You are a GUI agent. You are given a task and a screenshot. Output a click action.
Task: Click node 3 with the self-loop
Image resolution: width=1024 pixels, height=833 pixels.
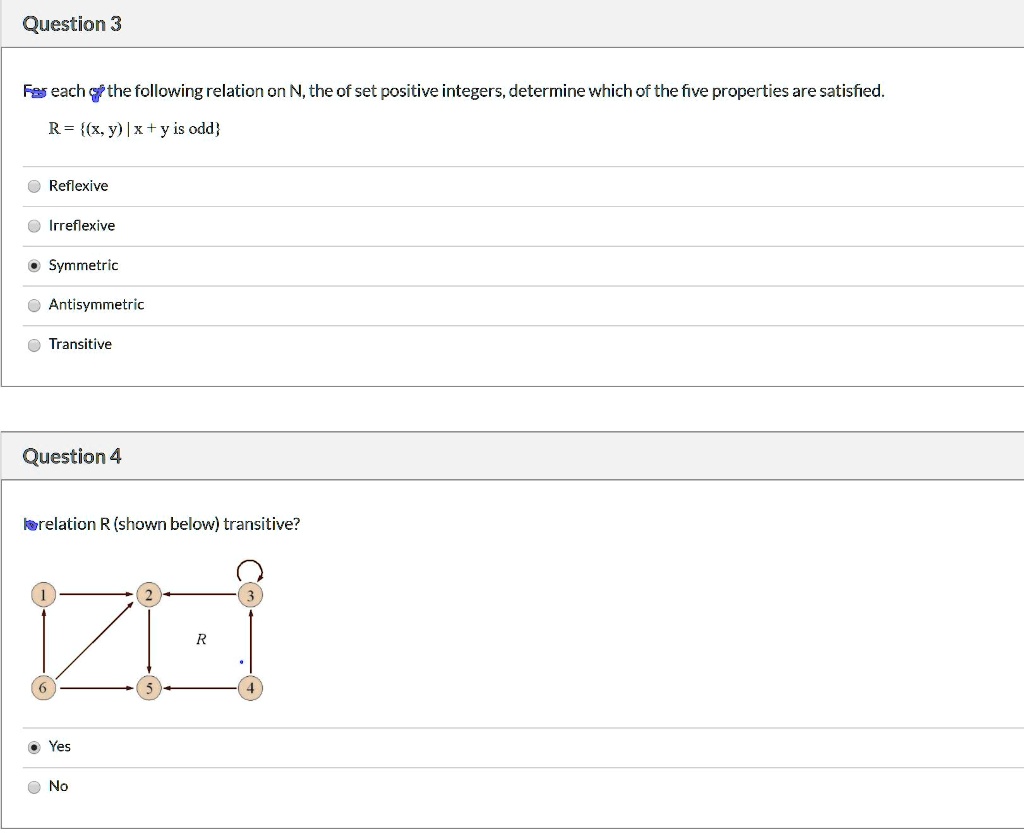pos(250,593)
